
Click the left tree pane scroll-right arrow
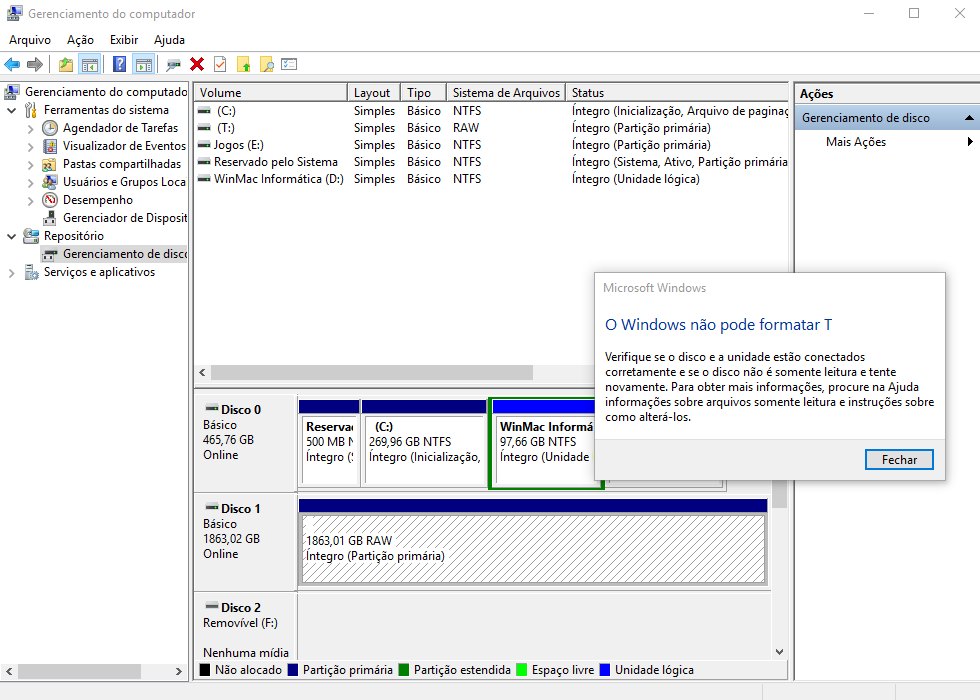tap(179, 671)
